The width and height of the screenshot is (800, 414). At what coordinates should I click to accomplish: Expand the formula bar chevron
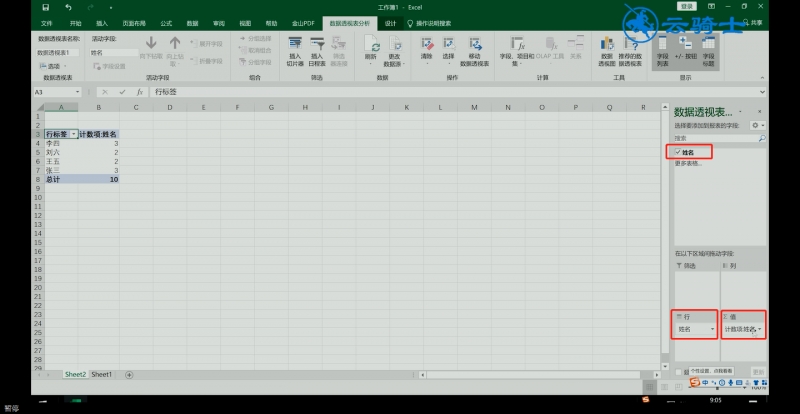tap(762, 92)
